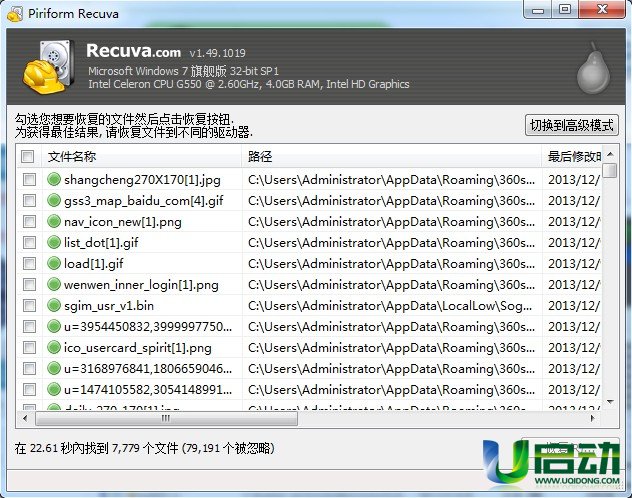
Task: Click green status dot for u=3954450832 file
Action: pos(54,326)
